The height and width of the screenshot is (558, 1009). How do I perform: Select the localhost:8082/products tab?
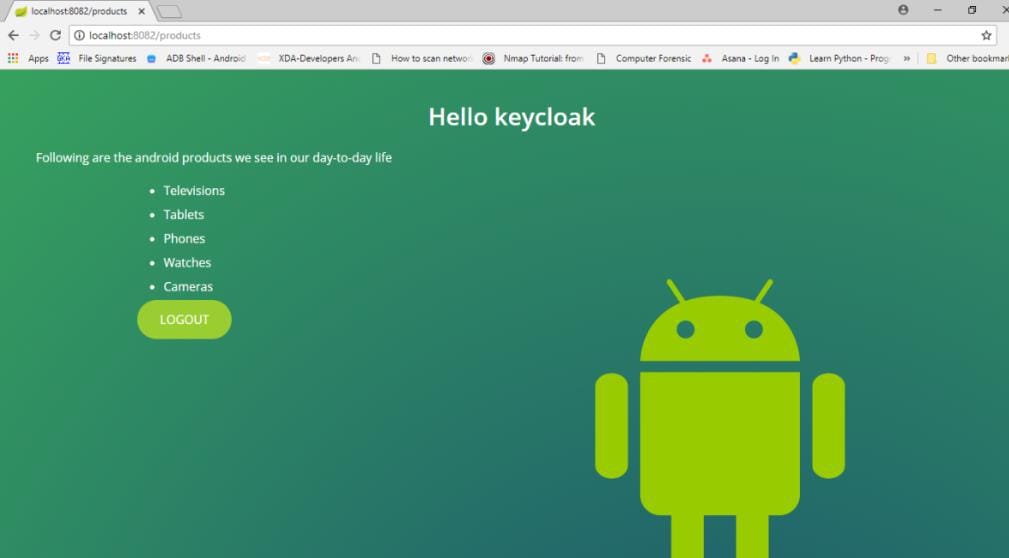tap(75, 11)
